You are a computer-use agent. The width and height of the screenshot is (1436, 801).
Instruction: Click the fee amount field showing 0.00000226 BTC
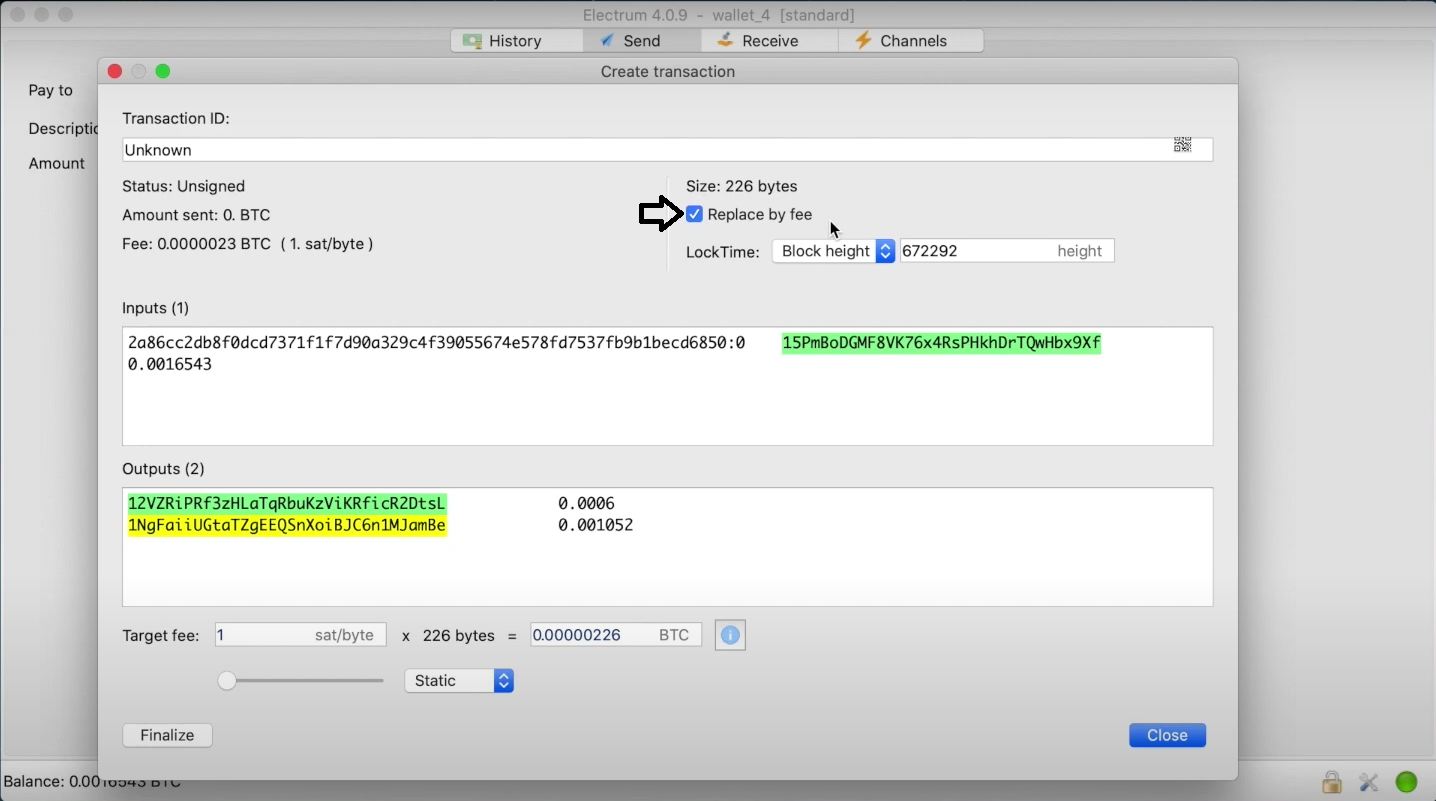tap(616, 635)
